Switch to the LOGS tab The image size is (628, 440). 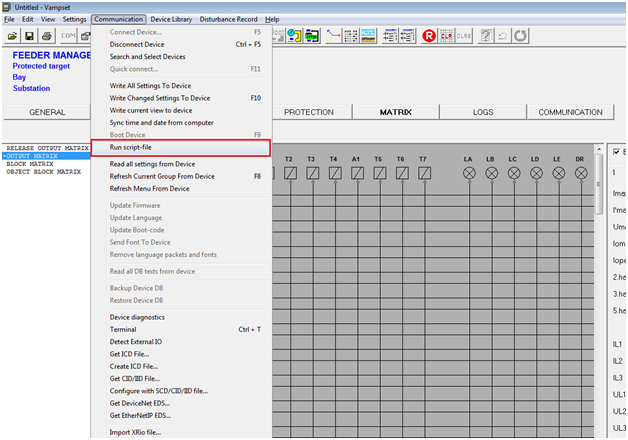[x=483, y=112]
